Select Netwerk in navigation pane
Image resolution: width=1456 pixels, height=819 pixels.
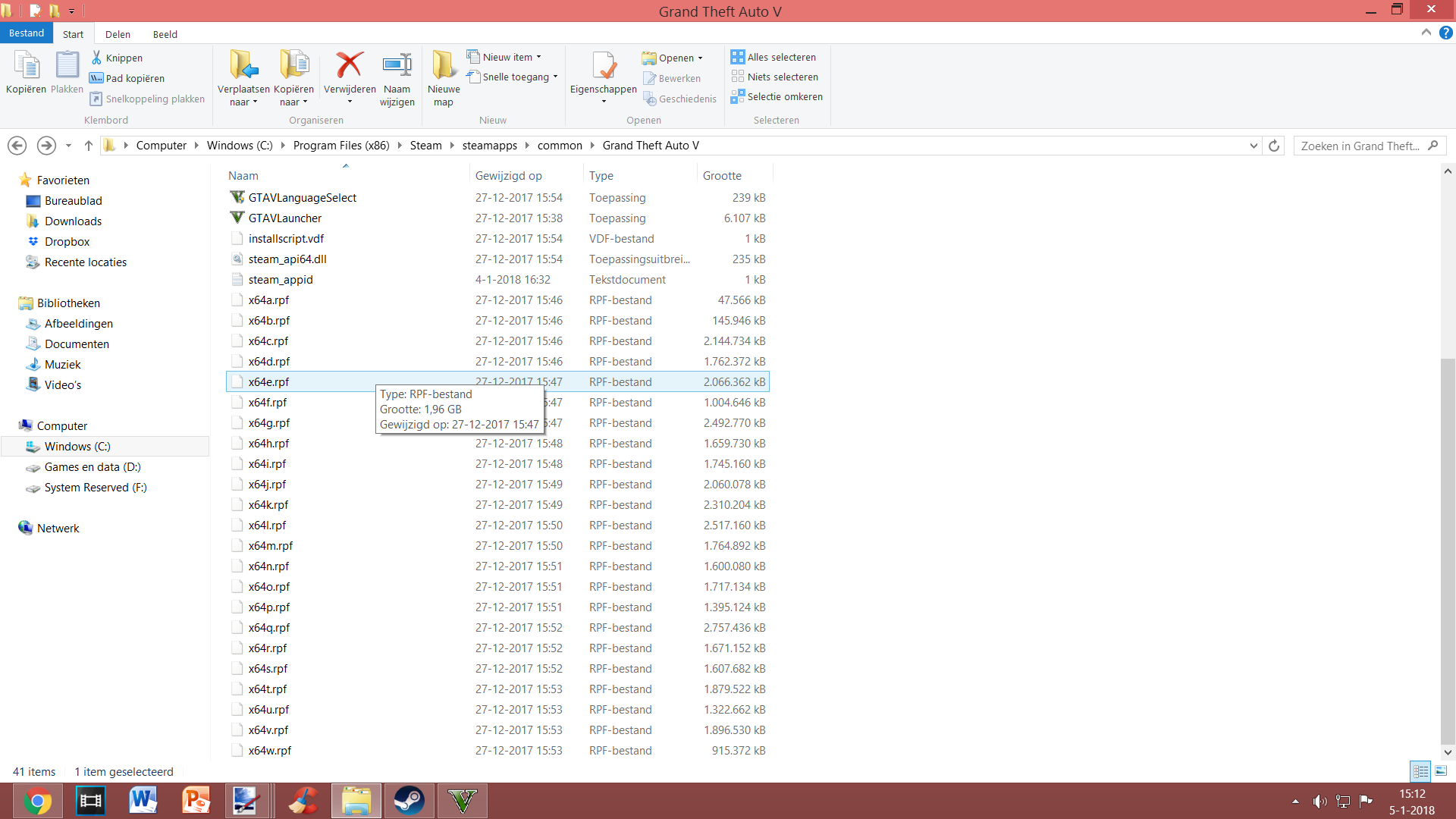click(58, 528)
